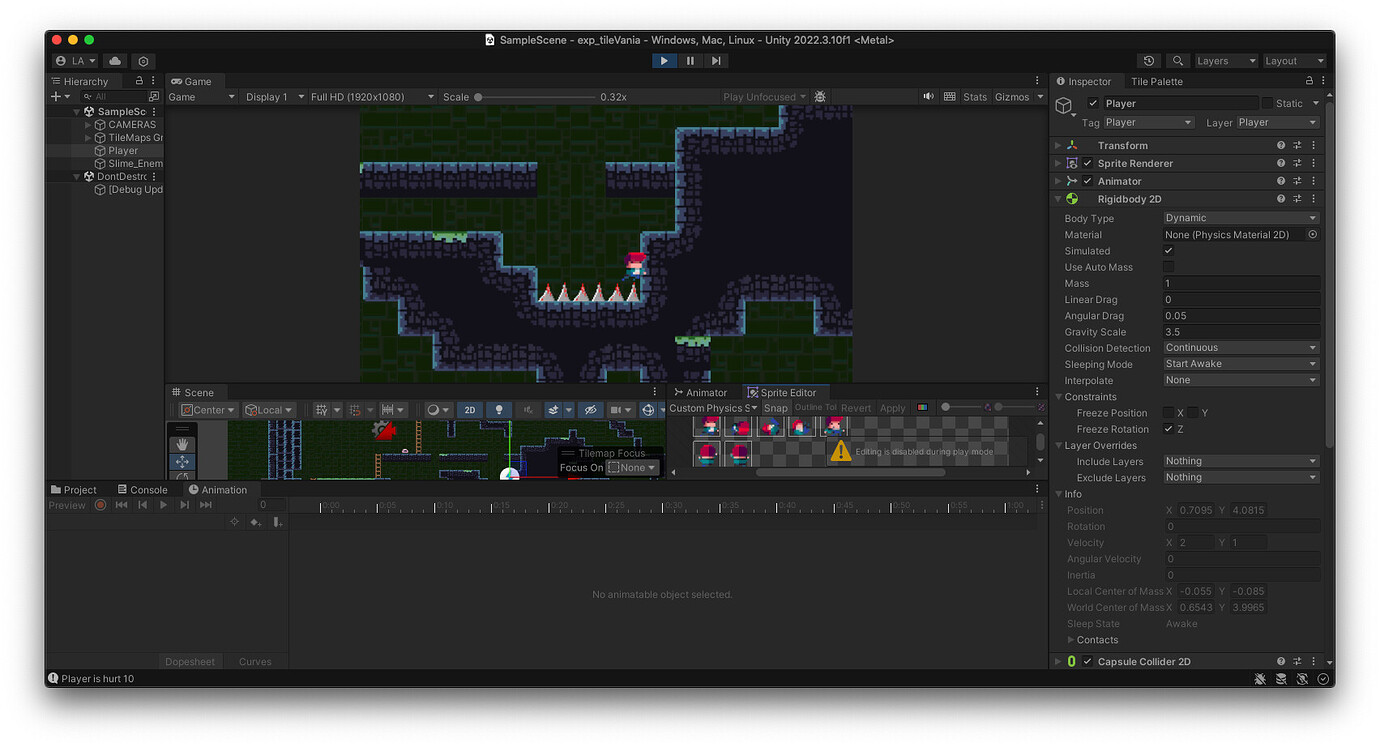Image resolution: width=1380 pixels, height=746 pixels.
Task: Enable Use Auto Mass checkbox
Action: (x=1168, y=267)
